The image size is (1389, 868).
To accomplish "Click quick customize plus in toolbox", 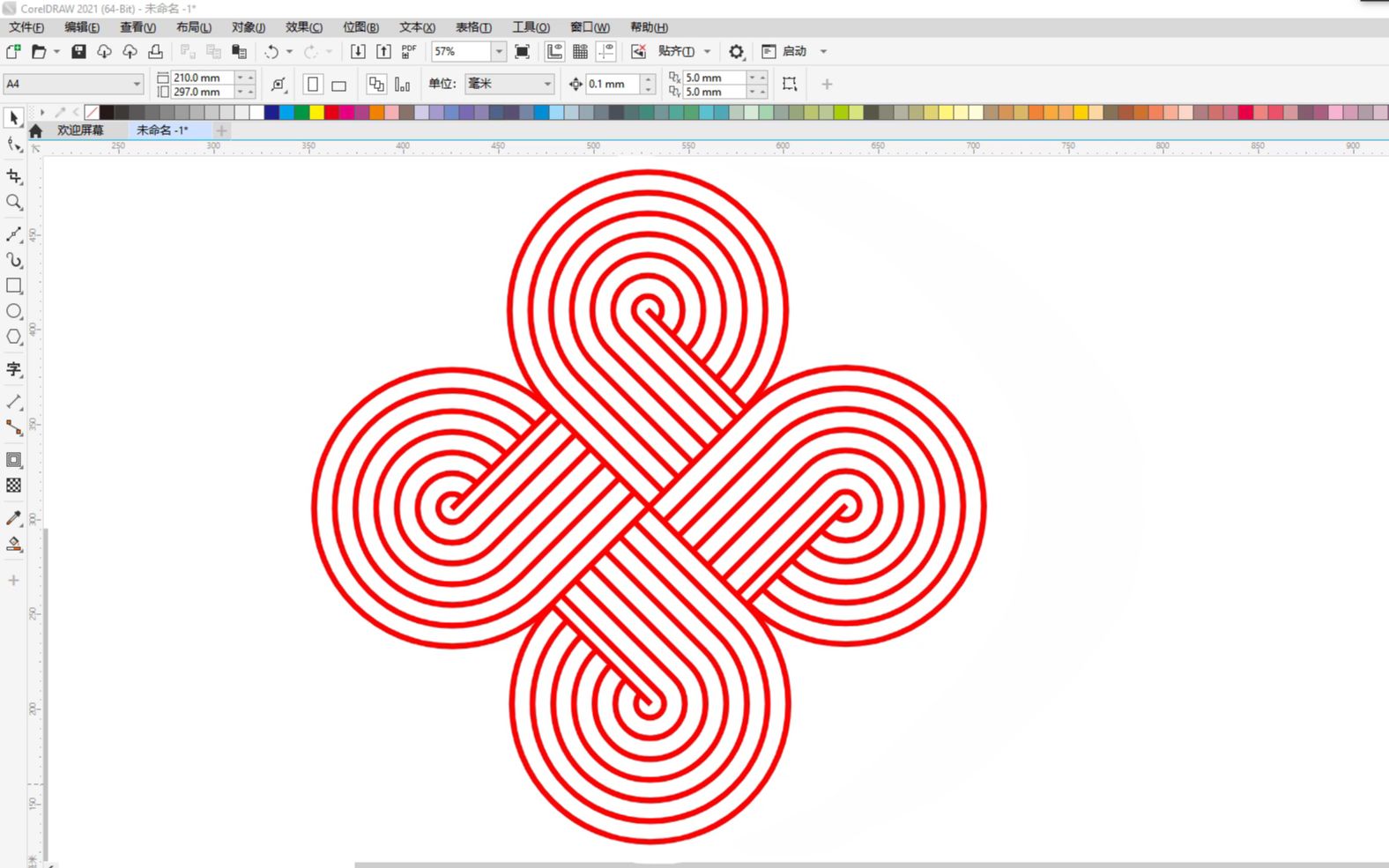I will (13, 581).
